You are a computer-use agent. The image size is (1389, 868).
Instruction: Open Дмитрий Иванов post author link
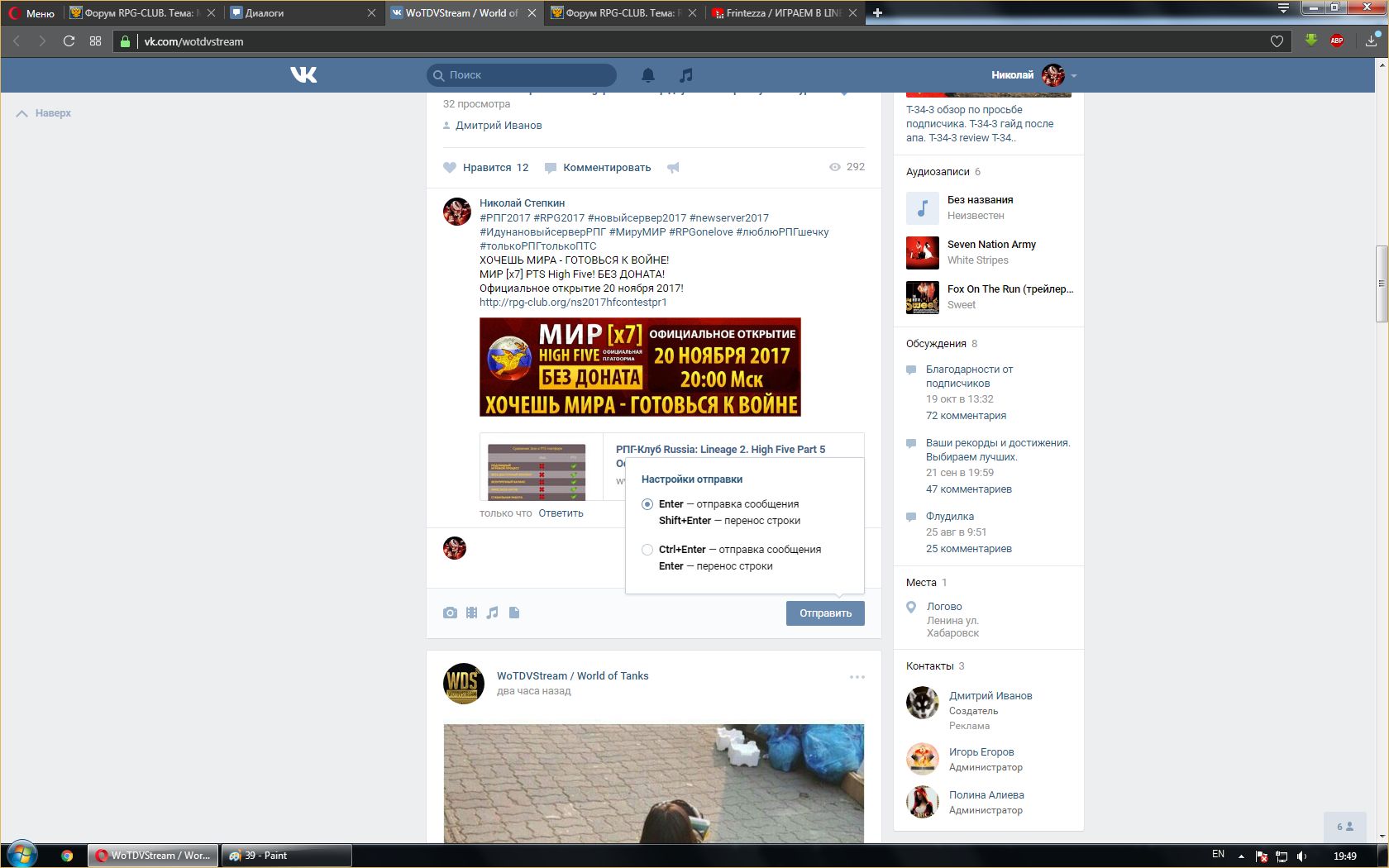click(x=499, y=125)
